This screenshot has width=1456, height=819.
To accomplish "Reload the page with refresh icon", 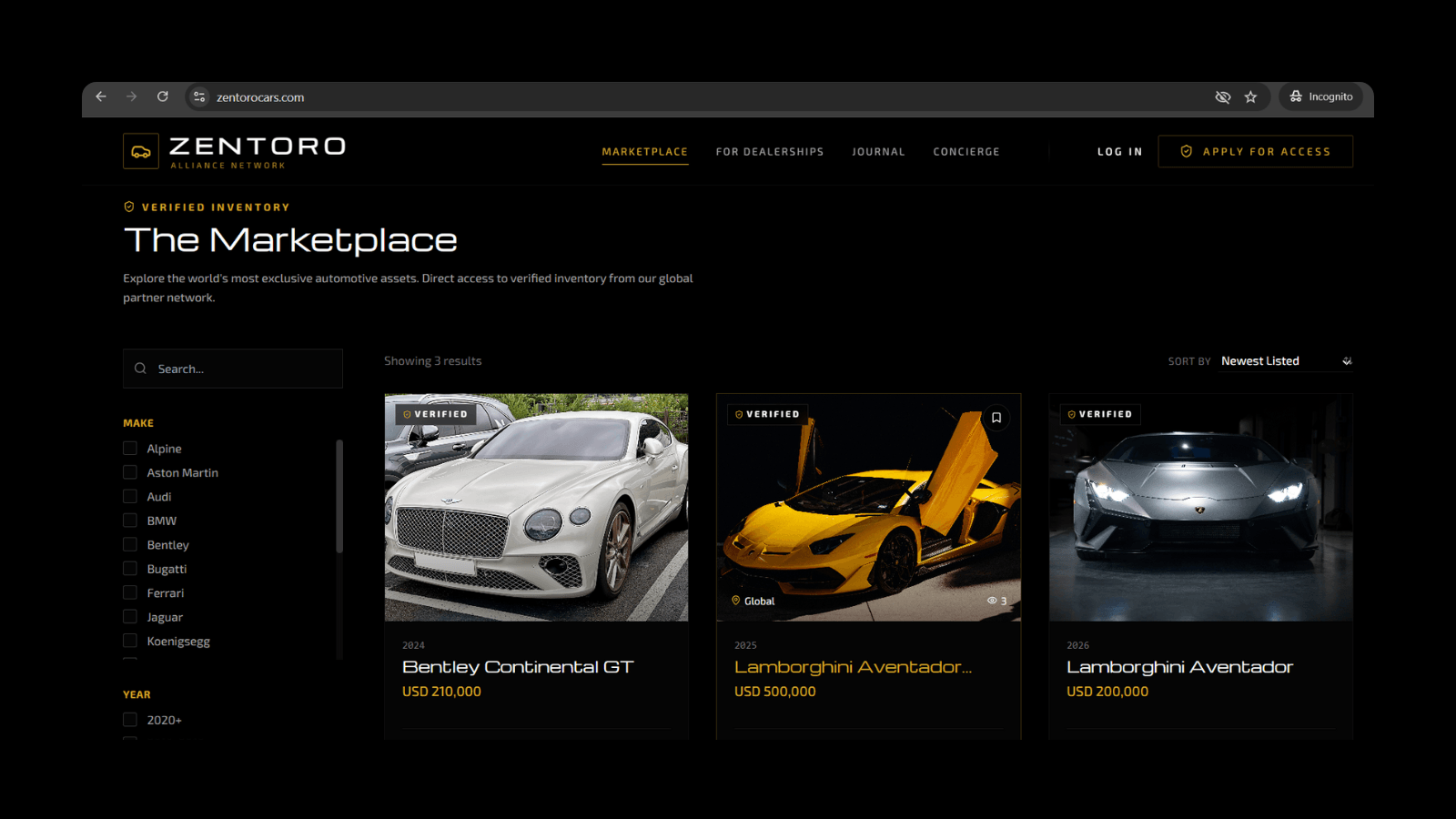I will coord(163,96).
